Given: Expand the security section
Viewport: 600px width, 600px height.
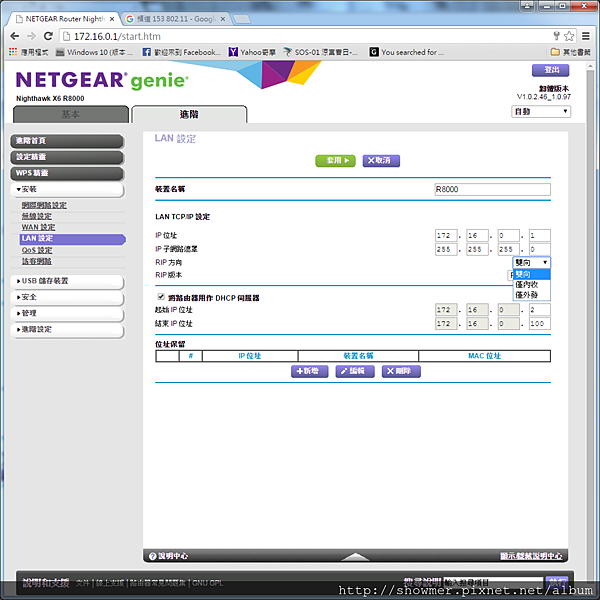Looking at the screenshot, I should (x=67, y=297).
